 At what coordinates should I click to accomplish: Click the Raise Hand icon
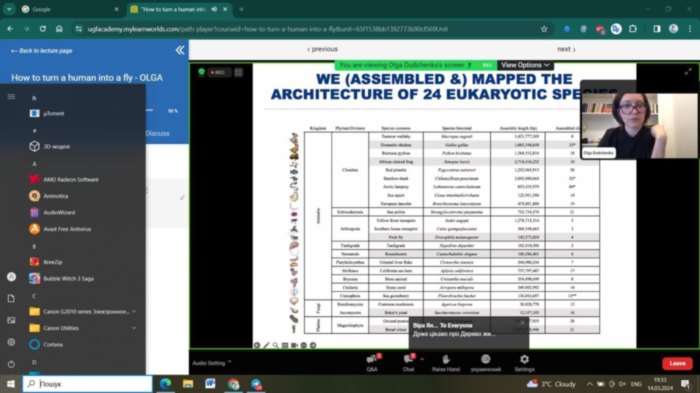tap(446, 363)
